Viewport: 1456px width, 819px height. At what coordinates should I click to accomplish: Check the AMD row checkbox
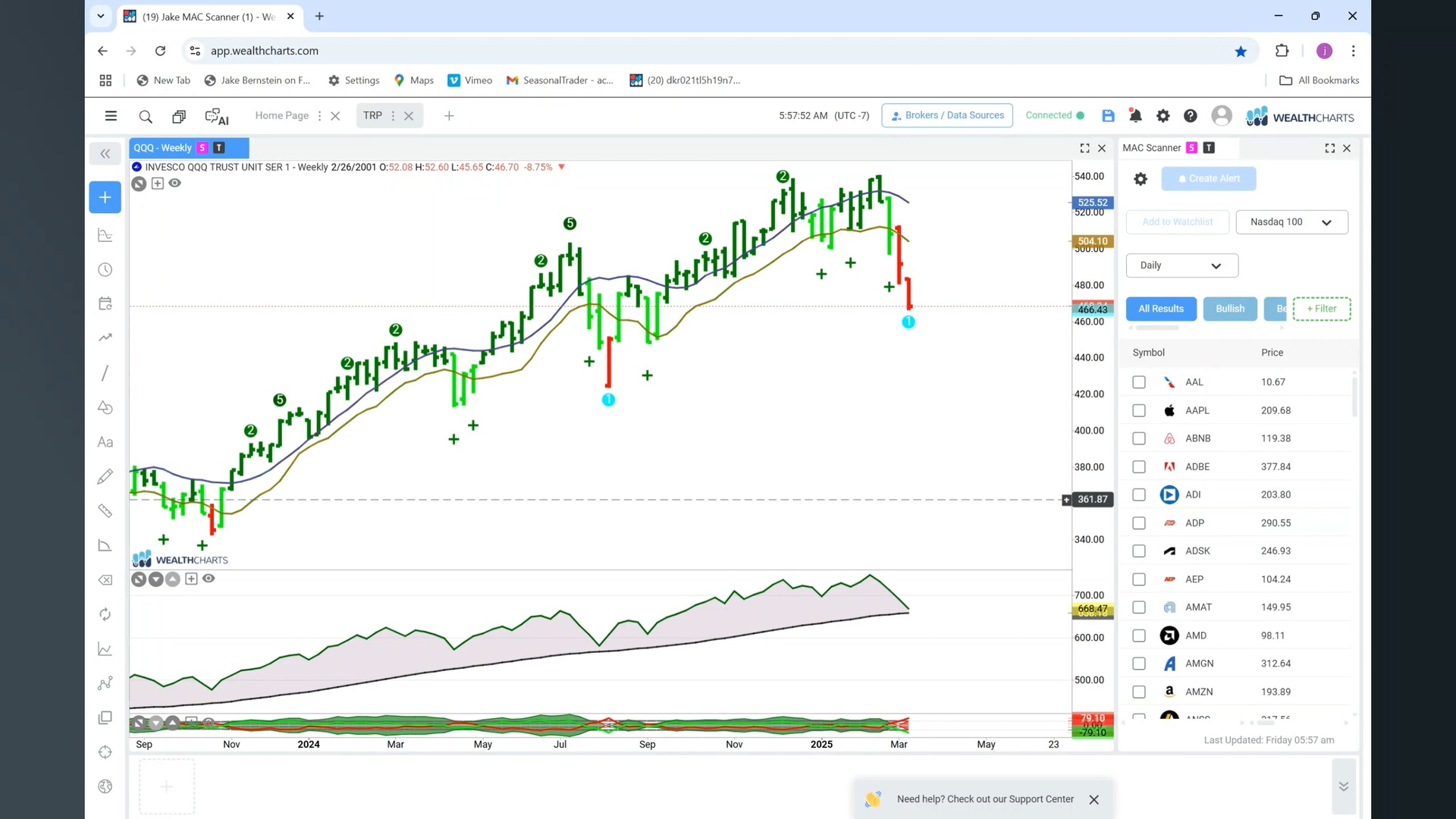coord(1139,635)
